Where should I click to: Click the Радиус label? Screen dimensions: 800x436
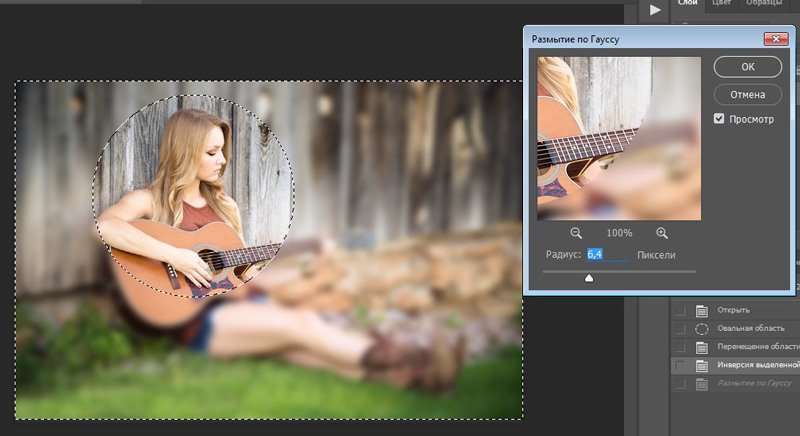563,254
